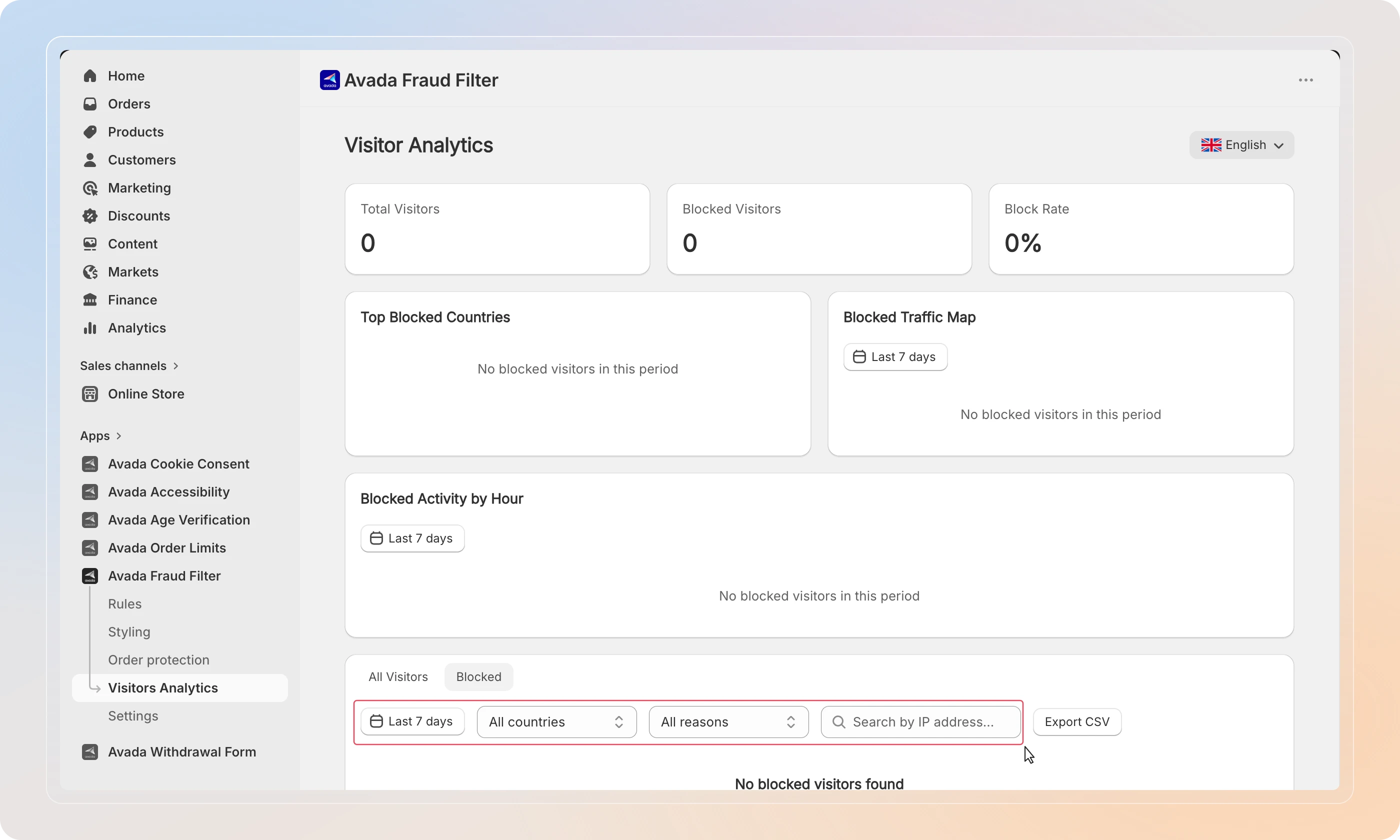Open the Avada Accessibility app link
Screen dimensions: 1400x840
pyautogui.click(x=168, y=492)
